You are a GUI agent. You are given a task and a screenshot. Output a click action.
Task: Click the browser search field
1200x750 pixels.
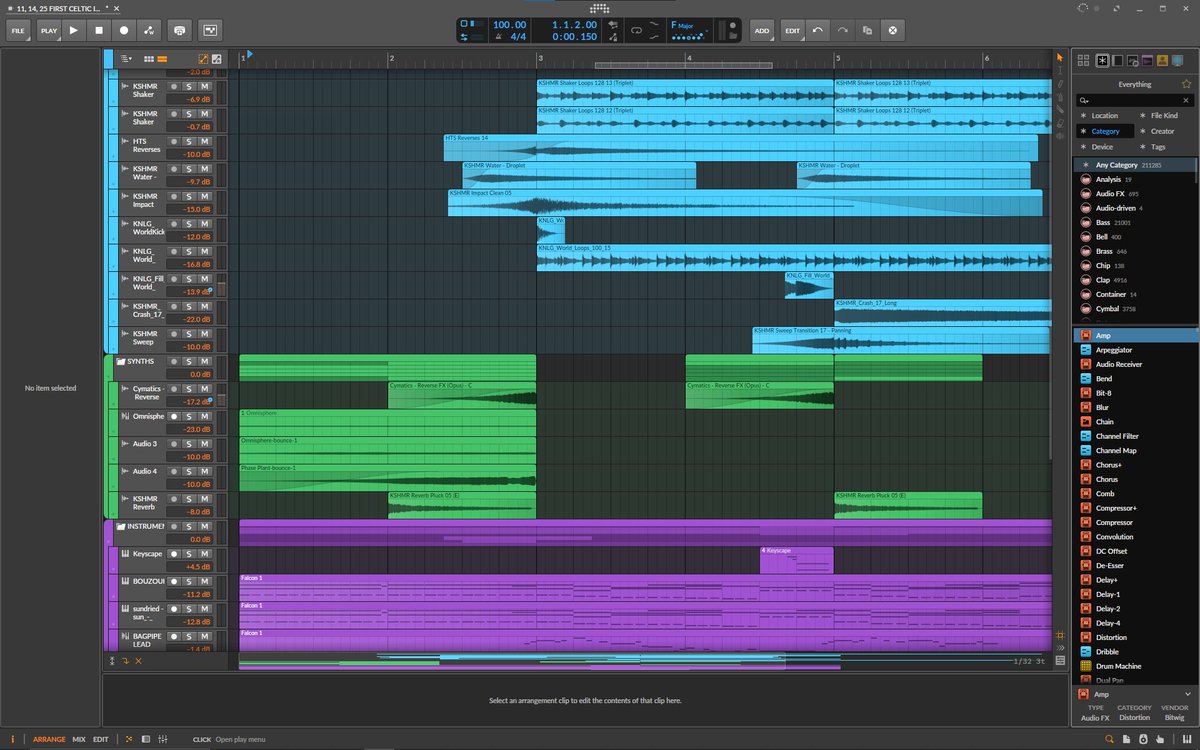point(1135,100)
